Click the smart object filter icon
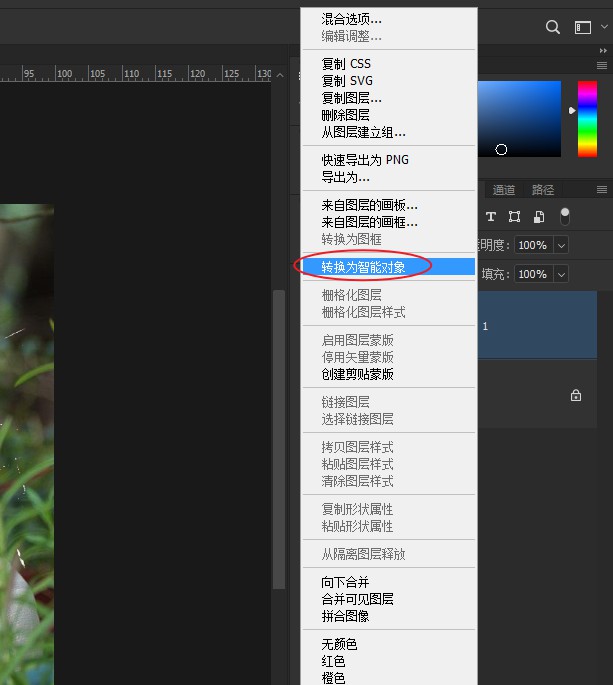The width and height of the screenshot is (613, 685). click(x=539, y=217)
